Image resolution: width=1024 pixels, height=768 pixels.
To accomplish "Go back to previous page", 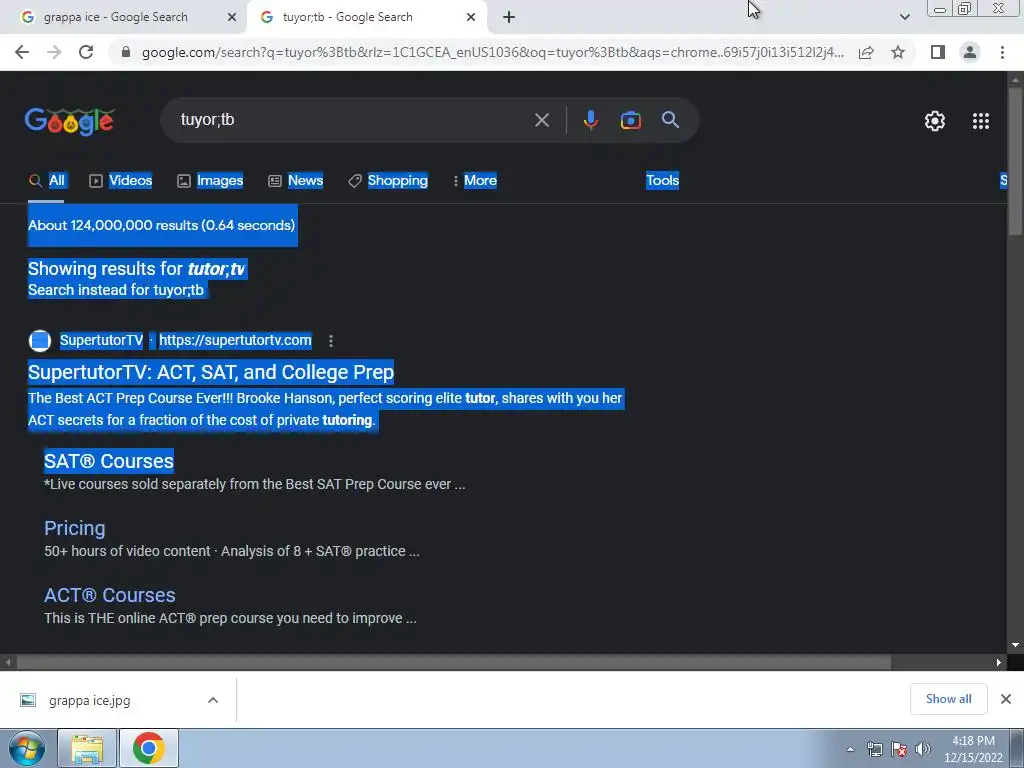I will [x=22, y=52].
